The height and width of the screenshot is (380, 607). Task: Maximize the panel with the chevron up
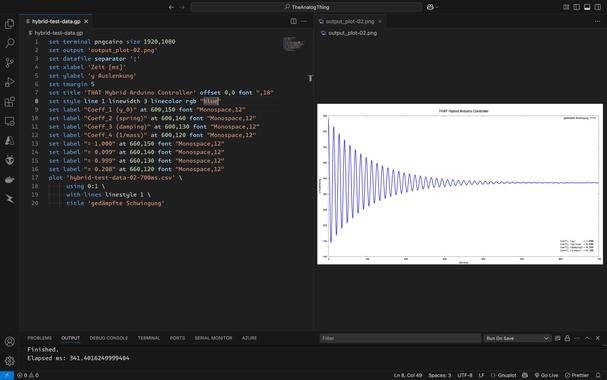tap(587, 338)
